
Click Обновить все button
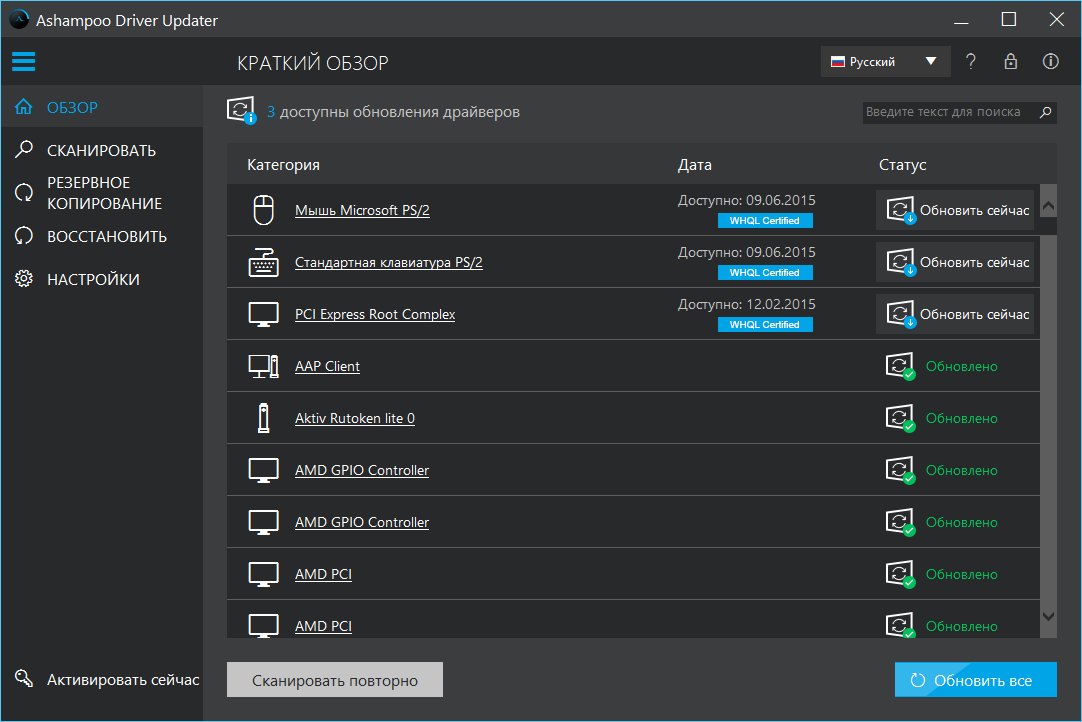[x=976, y=680]
